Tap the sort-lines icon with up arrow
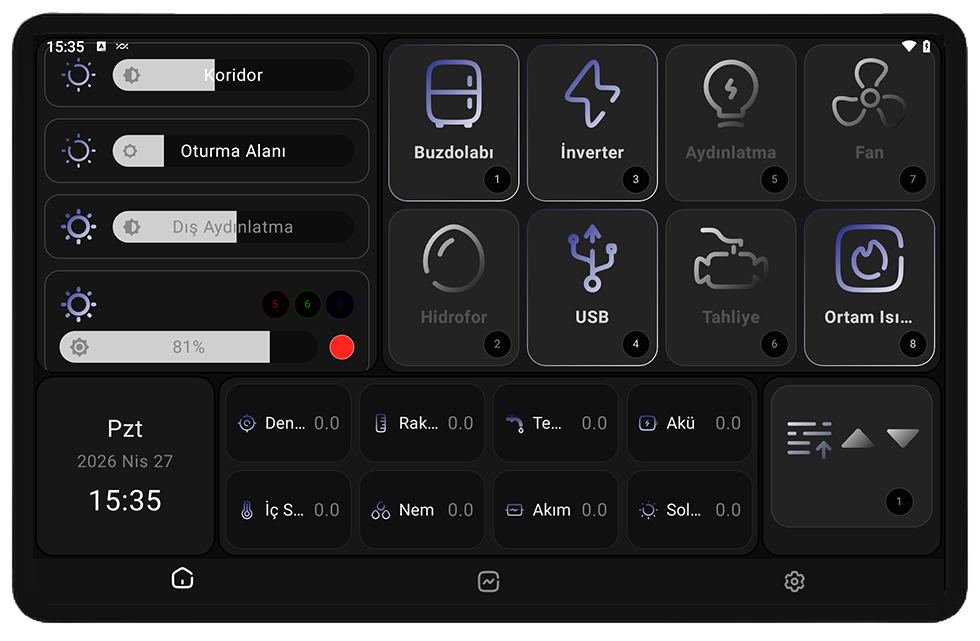The width and height of the screenshot is (980, 641). pyautogui.click(x=809, y=439)
